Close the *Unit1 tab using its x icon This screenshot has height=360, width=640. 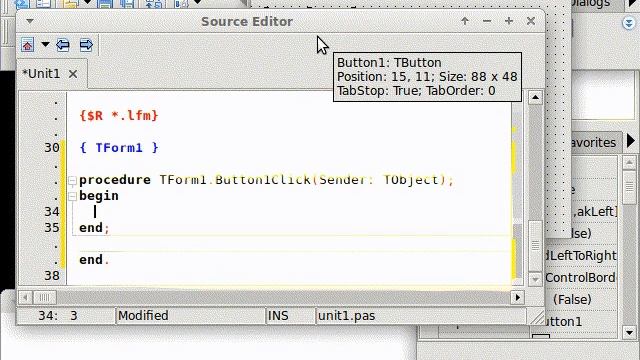pos(73,74)
